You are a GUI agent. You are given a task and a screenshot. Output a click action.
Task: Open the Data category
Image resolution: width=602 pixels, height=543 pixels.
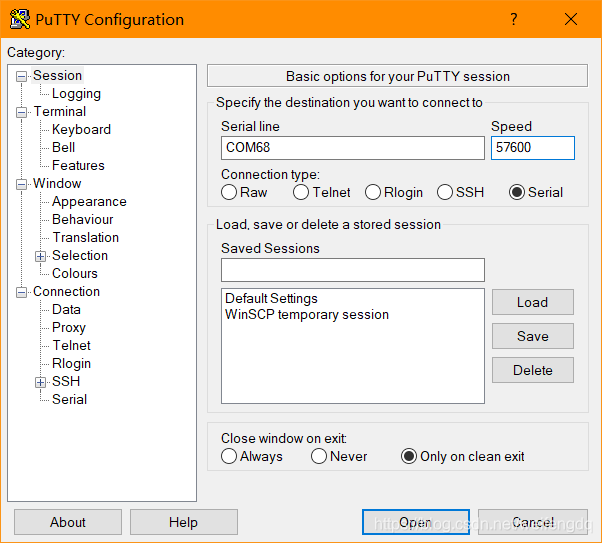tap(66, 310)
